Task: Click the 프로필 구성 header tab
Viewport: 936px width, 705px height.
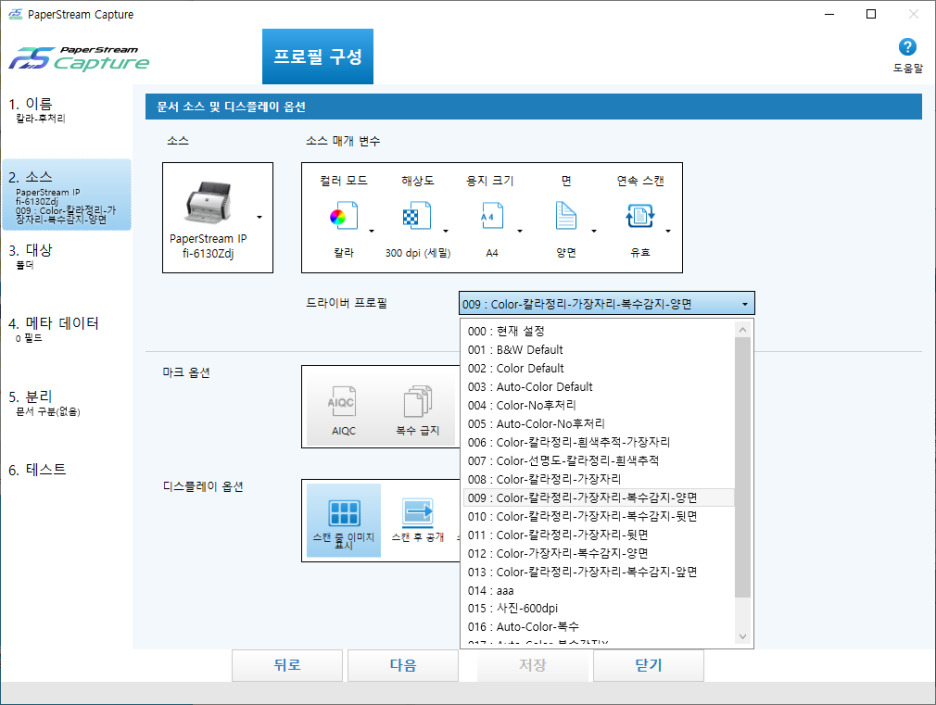Action: pos(318,57)
